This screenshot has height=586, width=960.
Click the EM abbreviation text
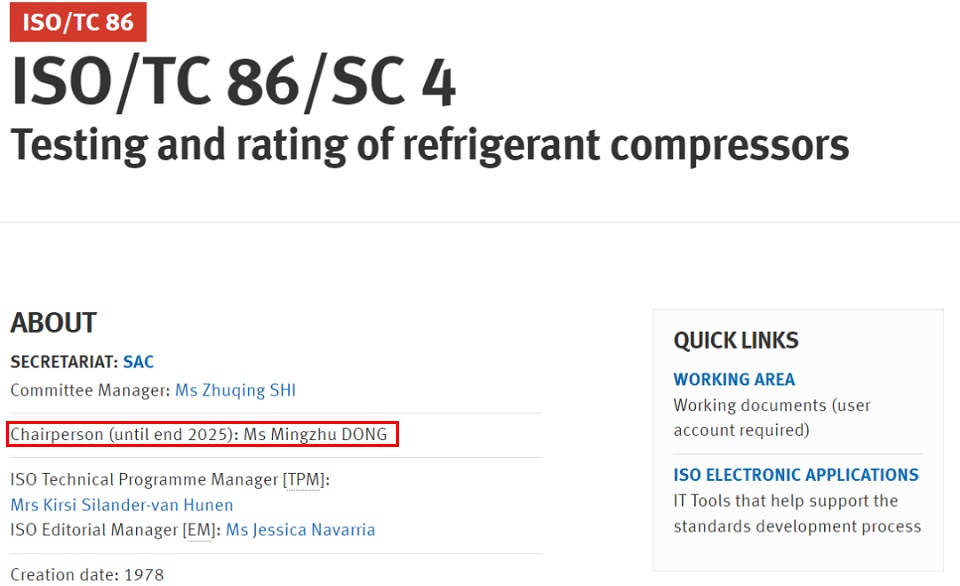(199, 530)
